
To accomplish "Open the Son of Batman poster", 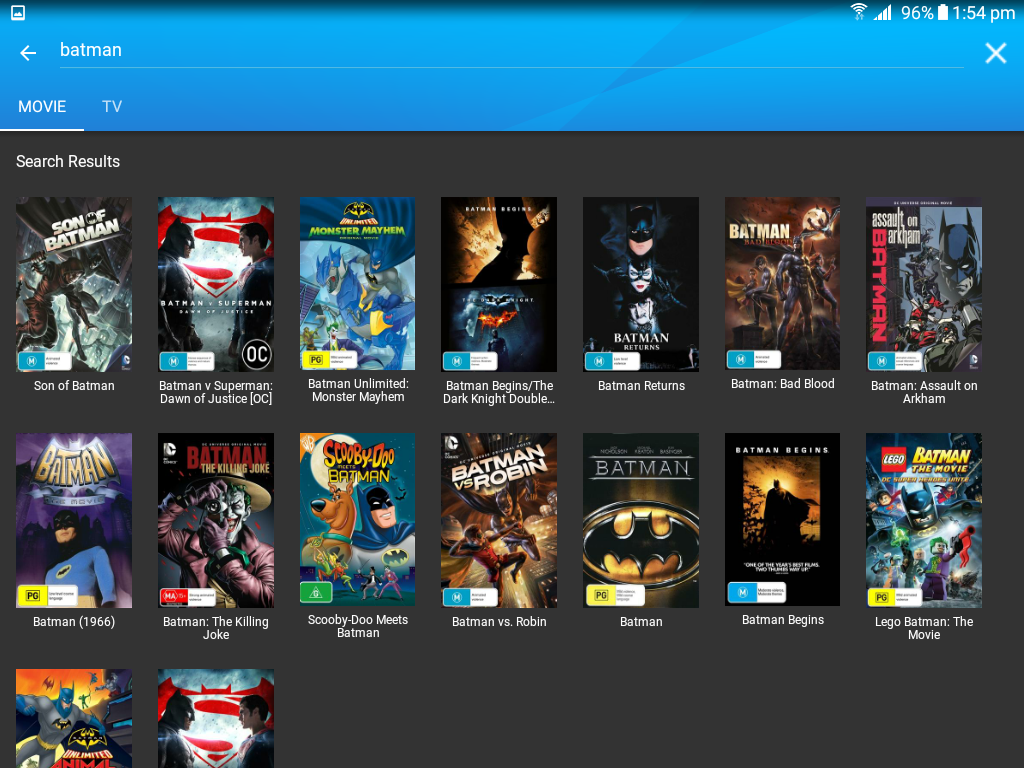I will click(74, 284).
